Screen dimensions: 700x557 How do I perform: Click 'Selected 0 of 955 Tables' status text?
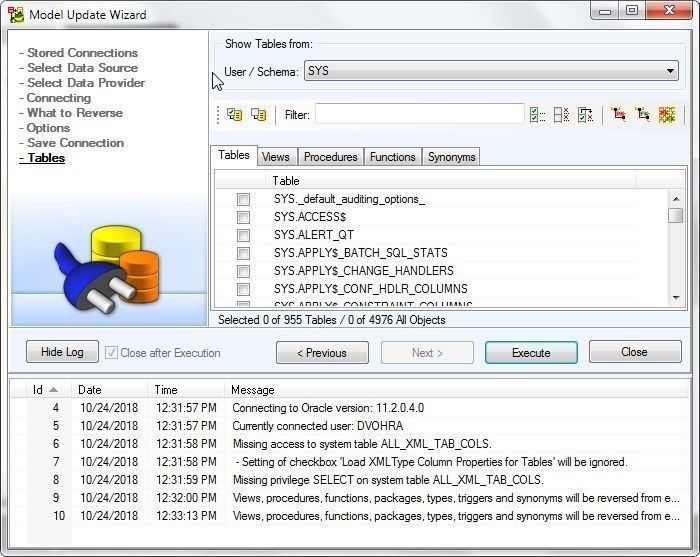(277, 320)
